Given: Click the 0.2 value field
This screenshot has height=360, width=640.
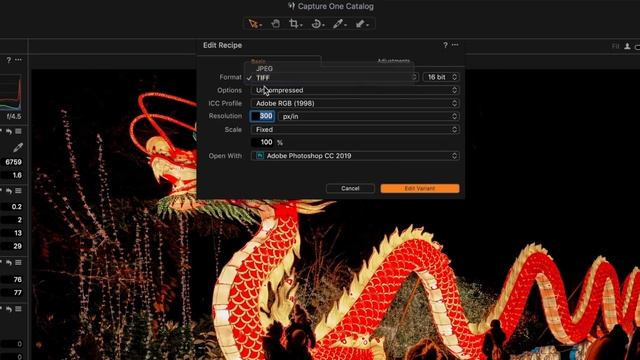Looking at the screenshot, I should (x=12, y=207).
